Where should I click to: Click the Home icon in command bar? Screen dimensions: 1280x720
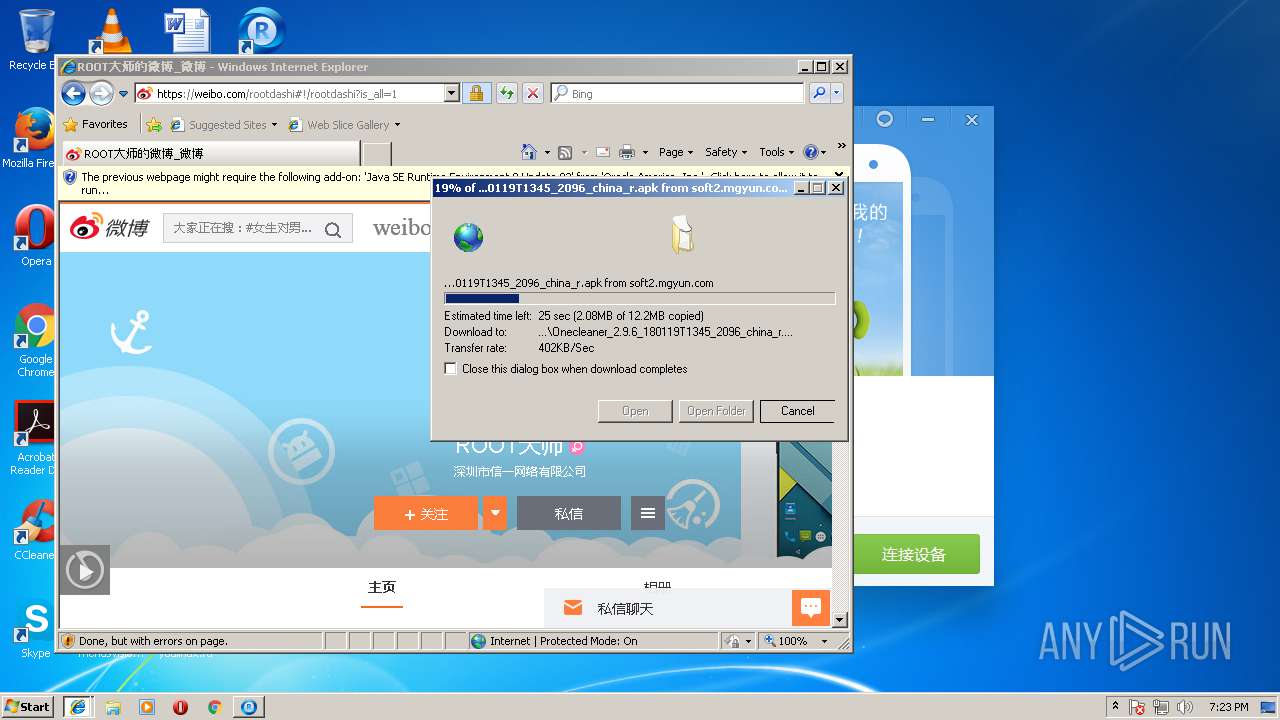(529, 152)
